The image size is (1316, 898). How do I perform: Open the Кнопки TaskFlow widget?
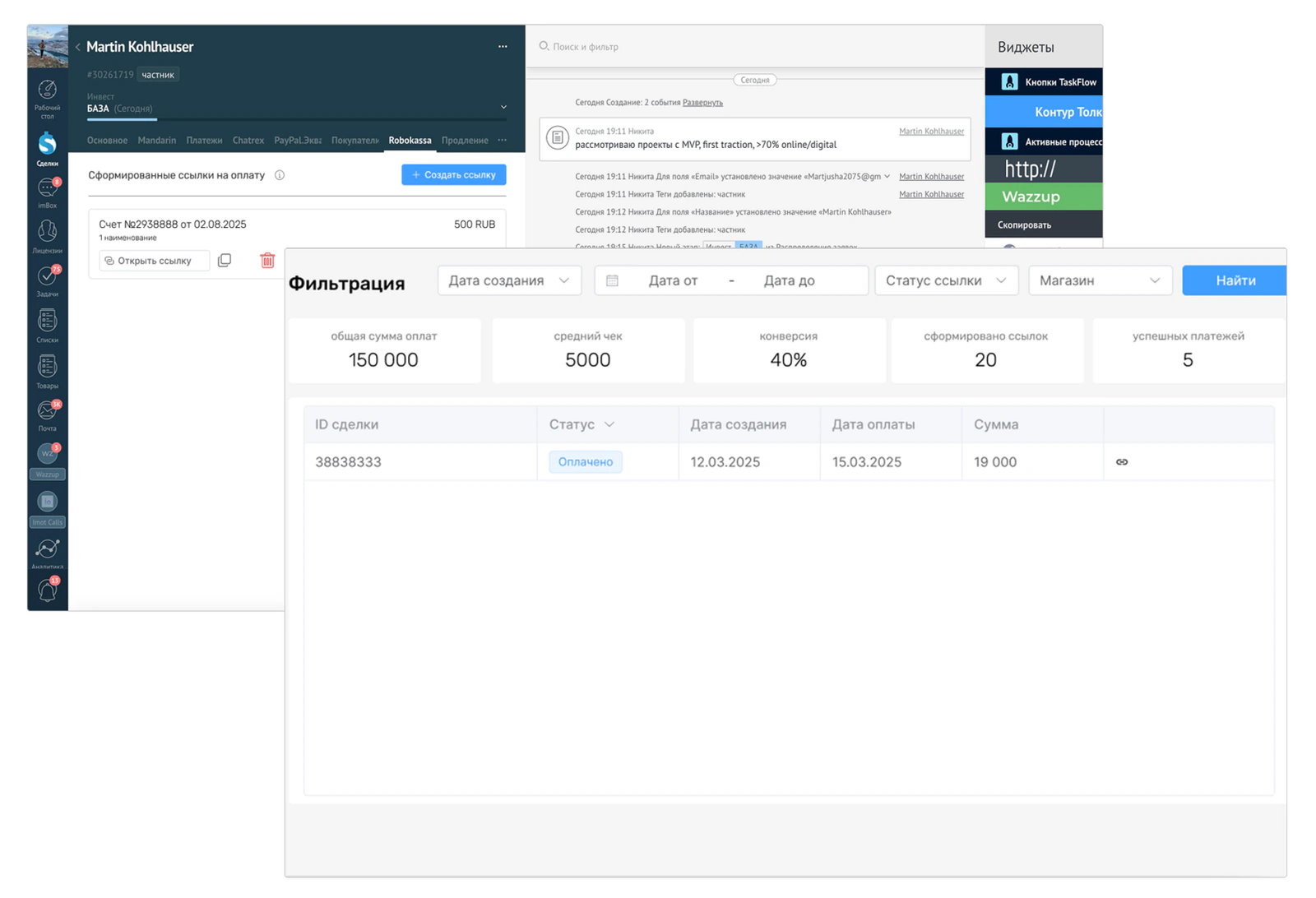pyautogui.click(x=1044, y=81)
